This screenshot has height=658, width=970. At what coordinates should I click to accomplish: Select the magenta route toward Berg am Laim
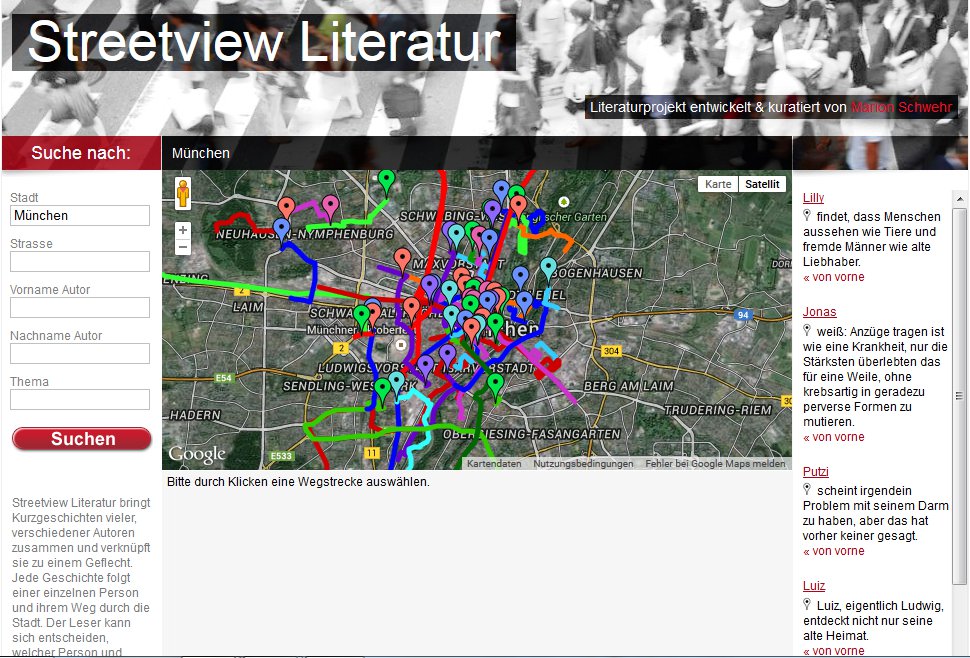point(554,380)
